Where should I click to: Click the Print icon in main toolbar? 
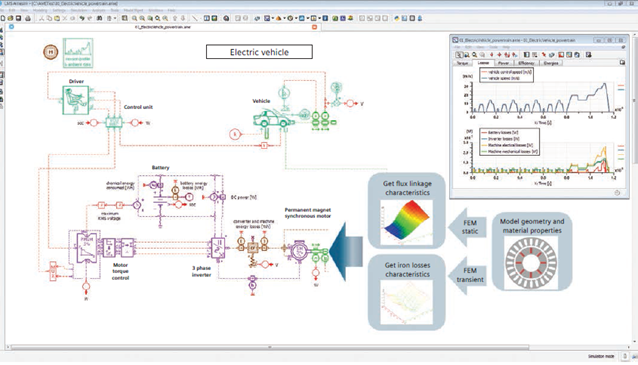tap(28, 18)
